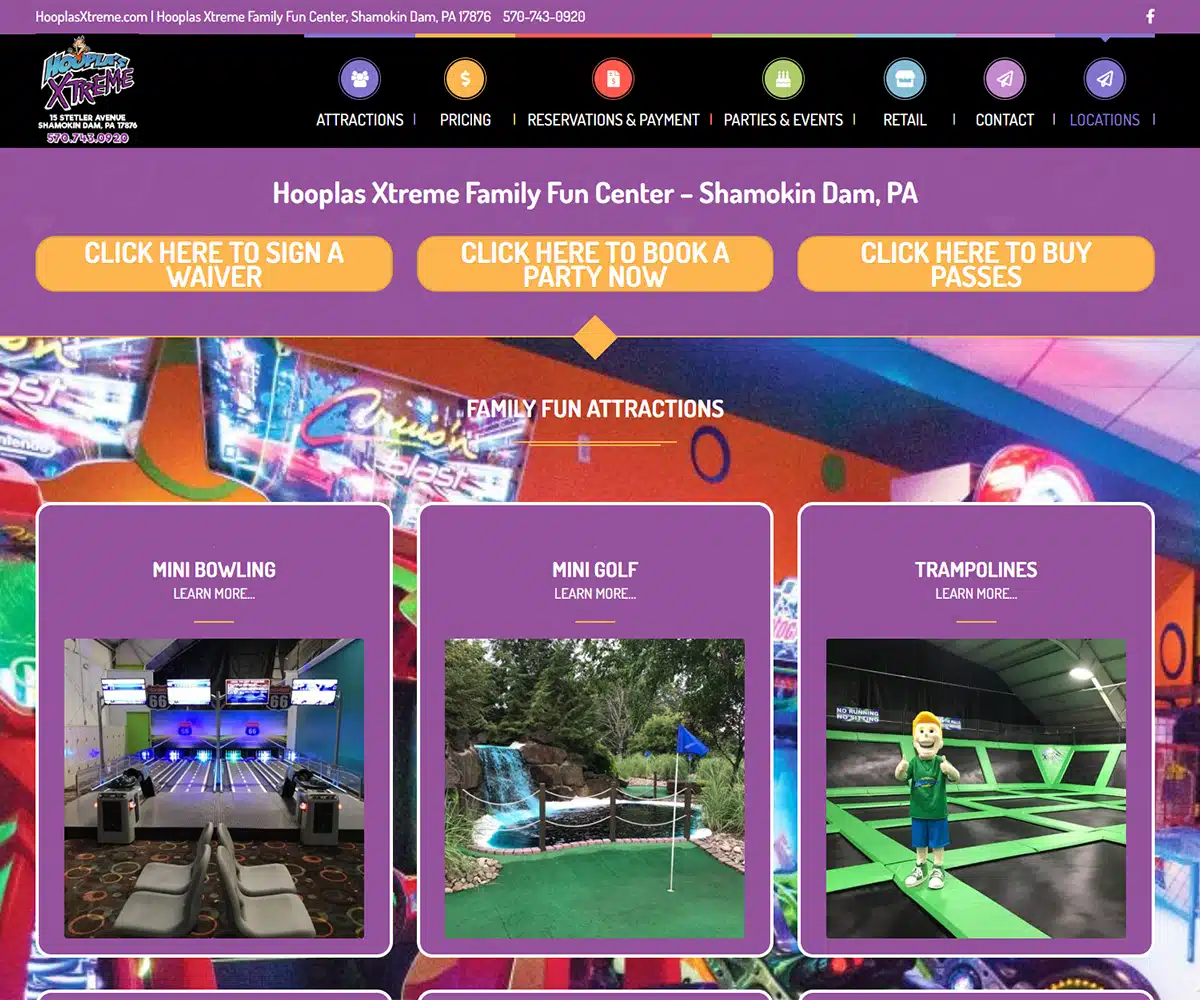The width and height of the screenshot is (1200, 1000).
Task: Click the Attractions people icon
Action: 360,79
